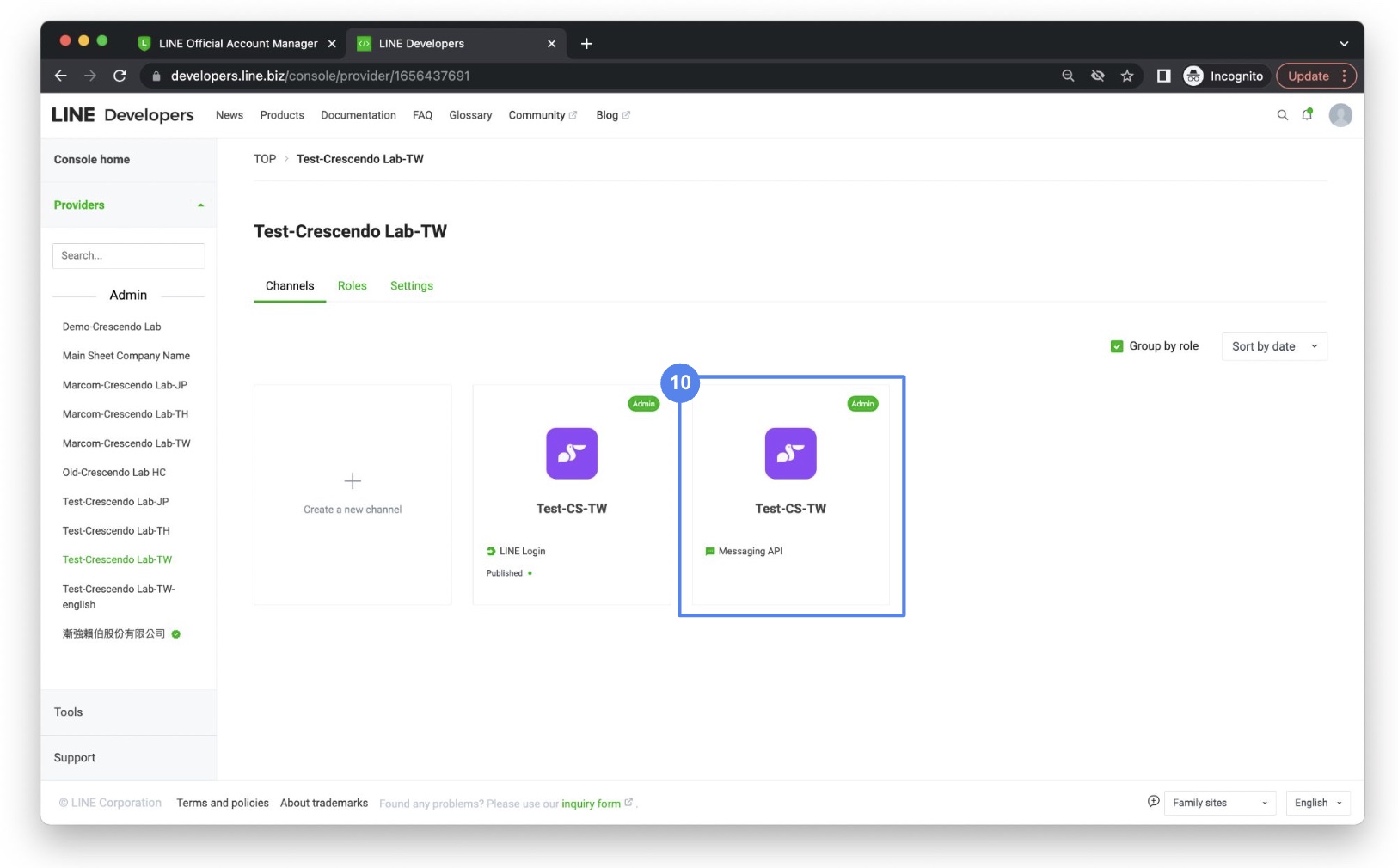Open the English language selector
The height and width of the screenshot is (868, 1398).
click(x=1317, y=803)
